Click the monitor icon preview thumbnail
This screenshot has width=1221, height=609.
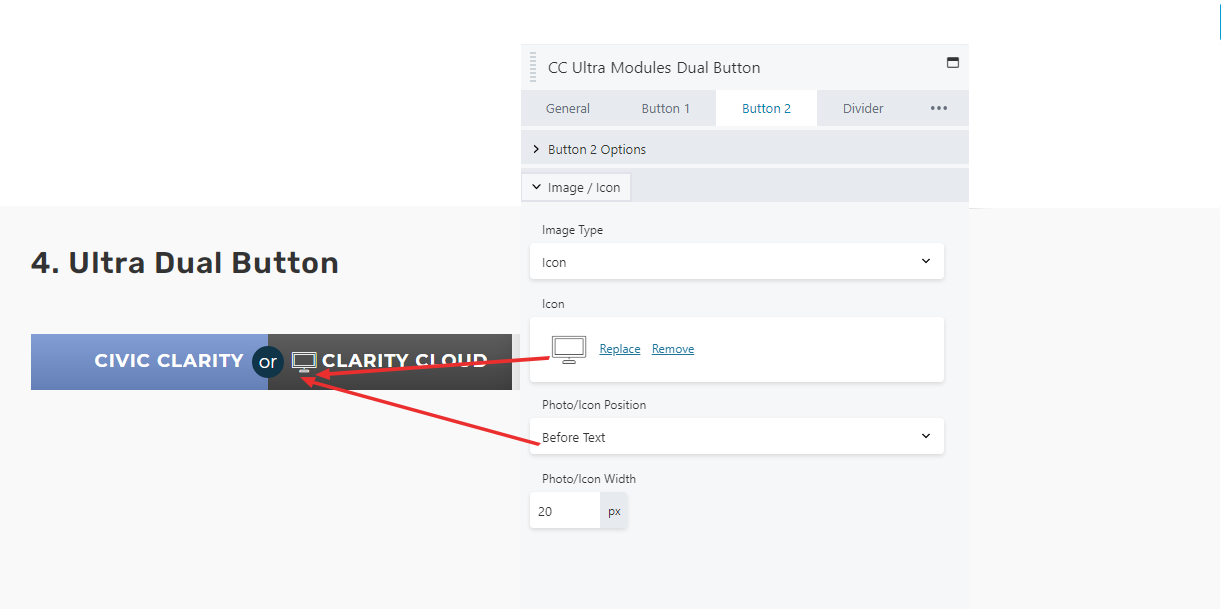569,349
